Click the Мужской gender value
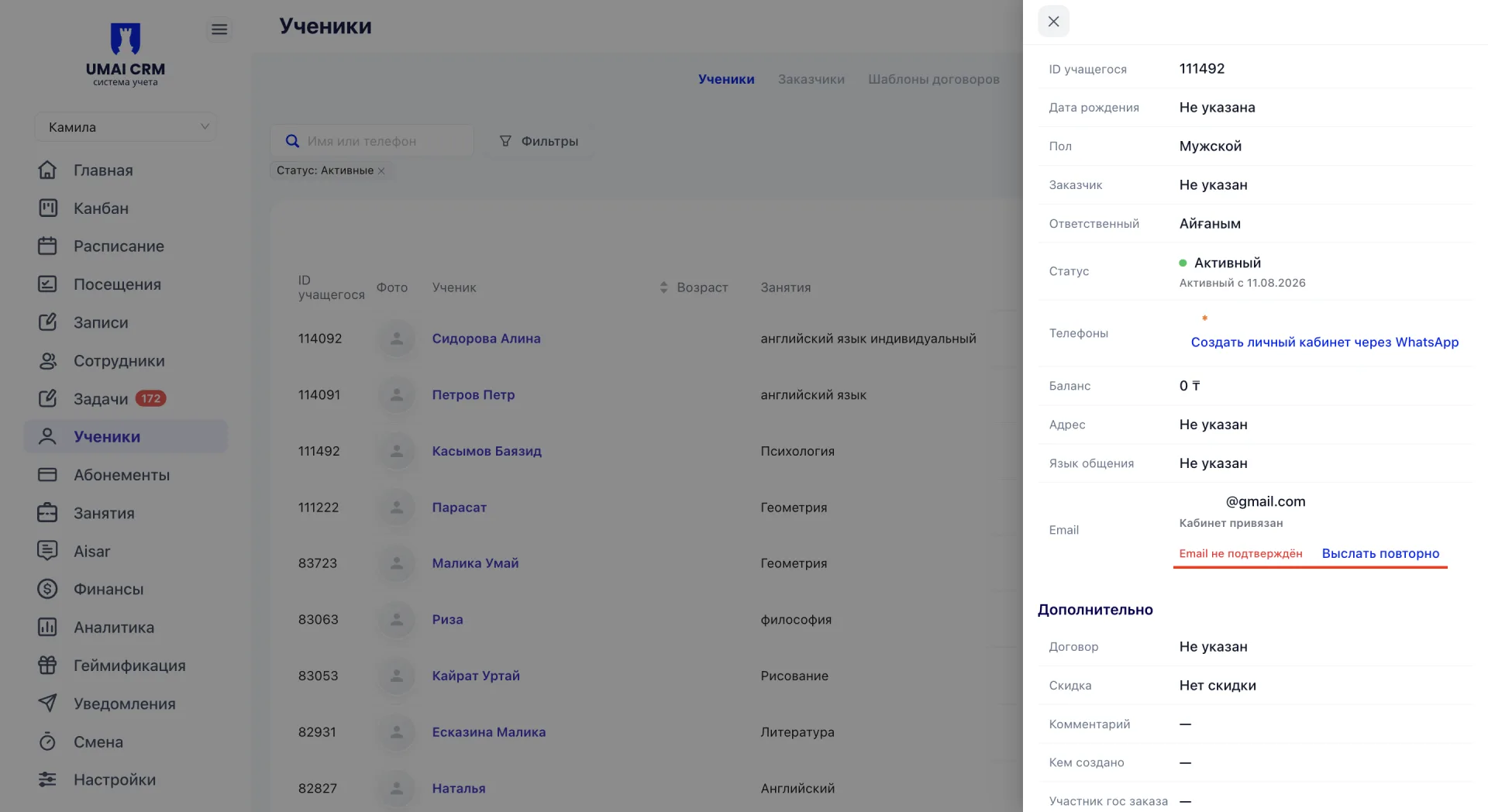Viewport: 1488px width, 812px height. click(1210, 146)
